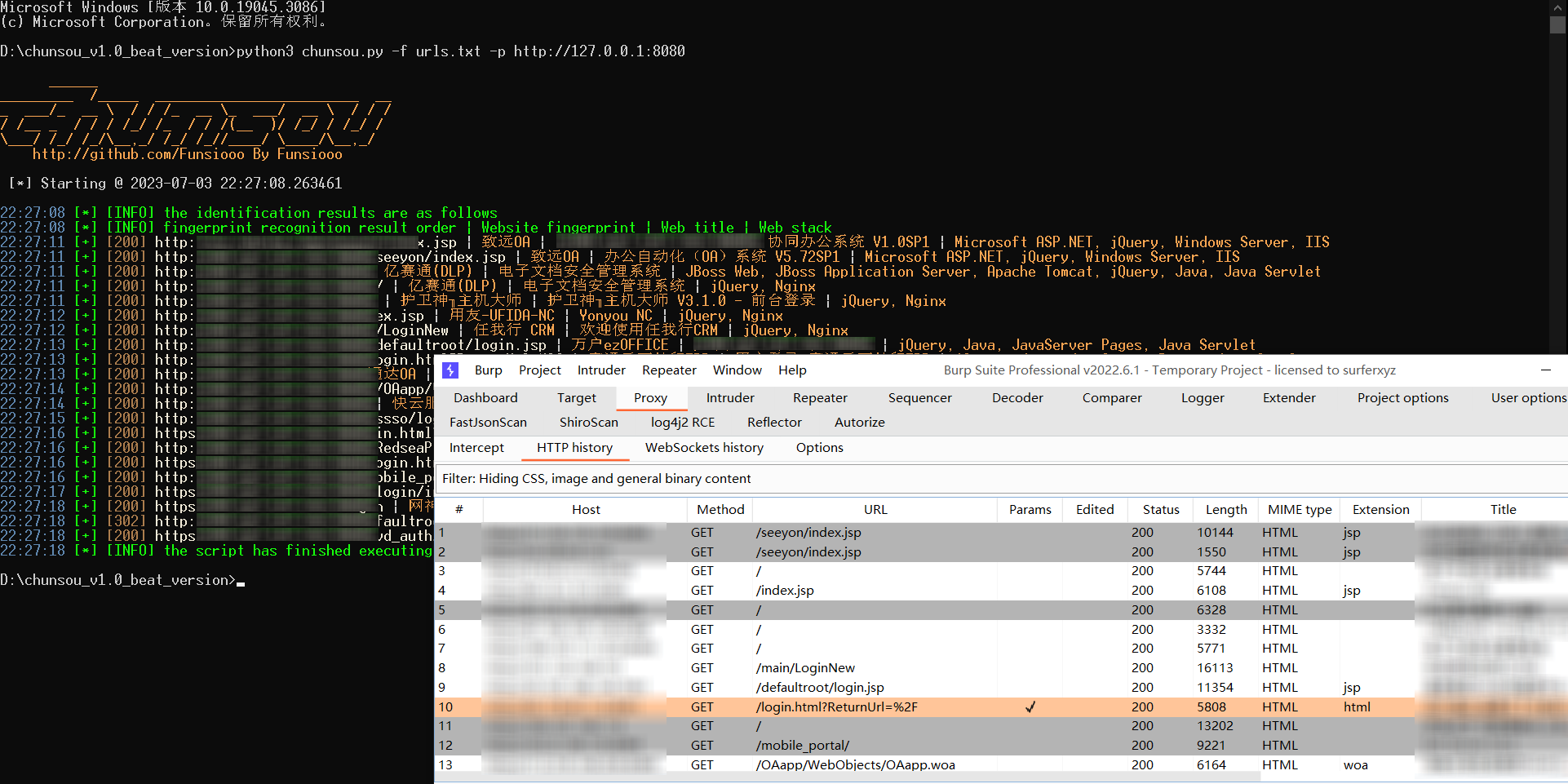1568x784 pixels.
Task: Select the HTTP history sub-tab
Action: (x=574, y=448)
